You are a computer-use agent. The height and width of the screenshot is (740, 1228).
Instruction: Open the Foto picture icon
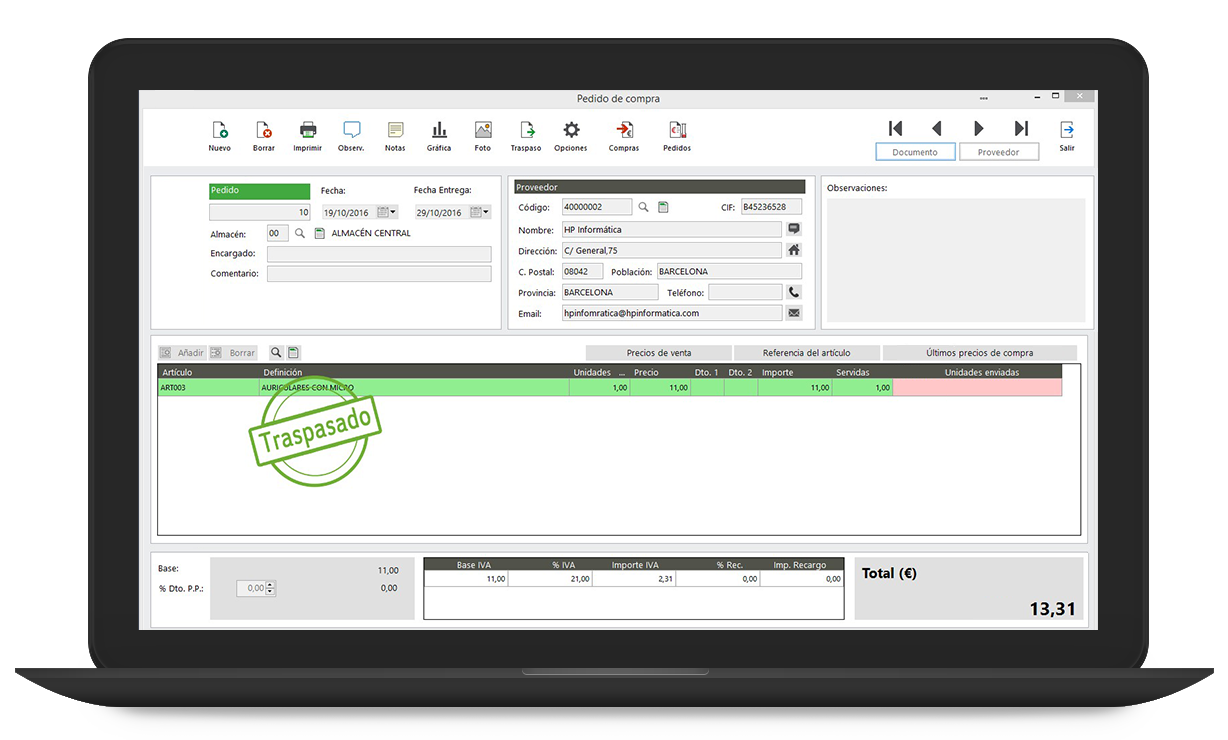point(483,130)
